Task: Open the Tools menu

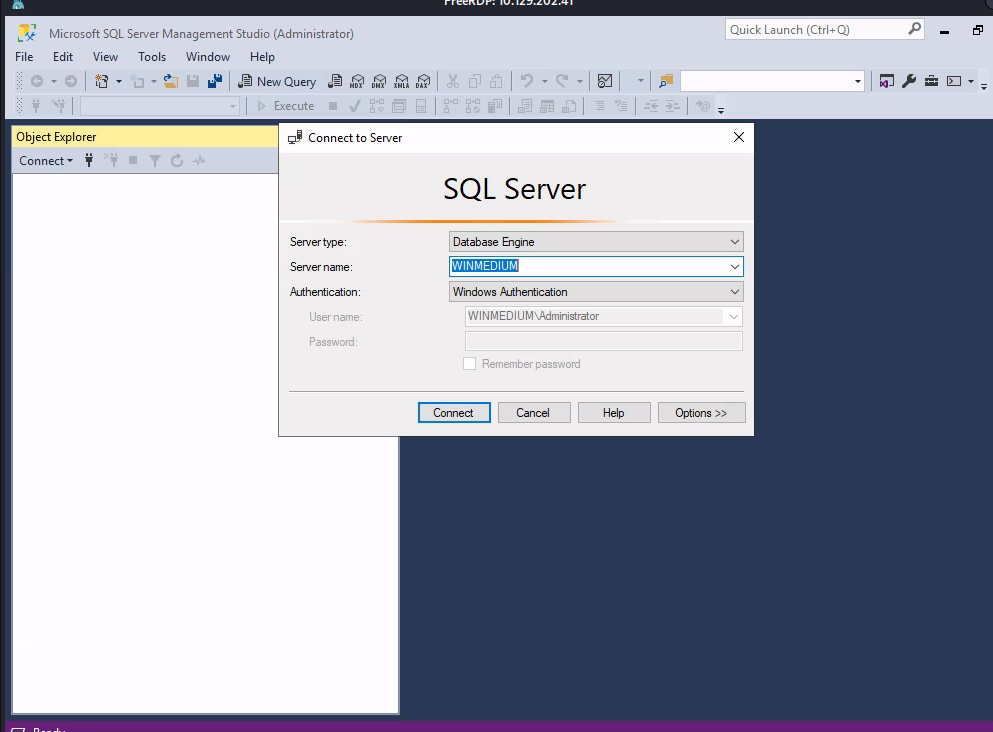Action: tap(152, 57)
